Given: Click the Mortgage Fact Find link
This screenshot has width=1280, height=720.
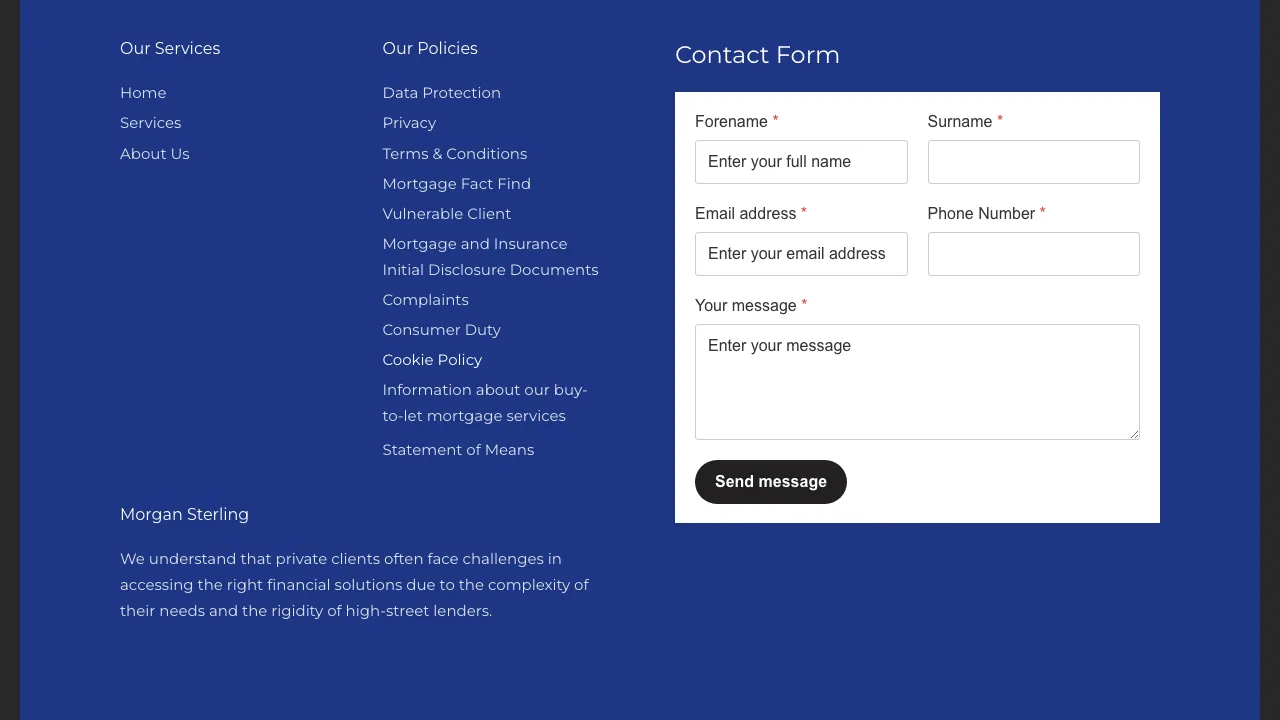Looking at the screenshot, I should pyautogui.click(x=456, y=184).
